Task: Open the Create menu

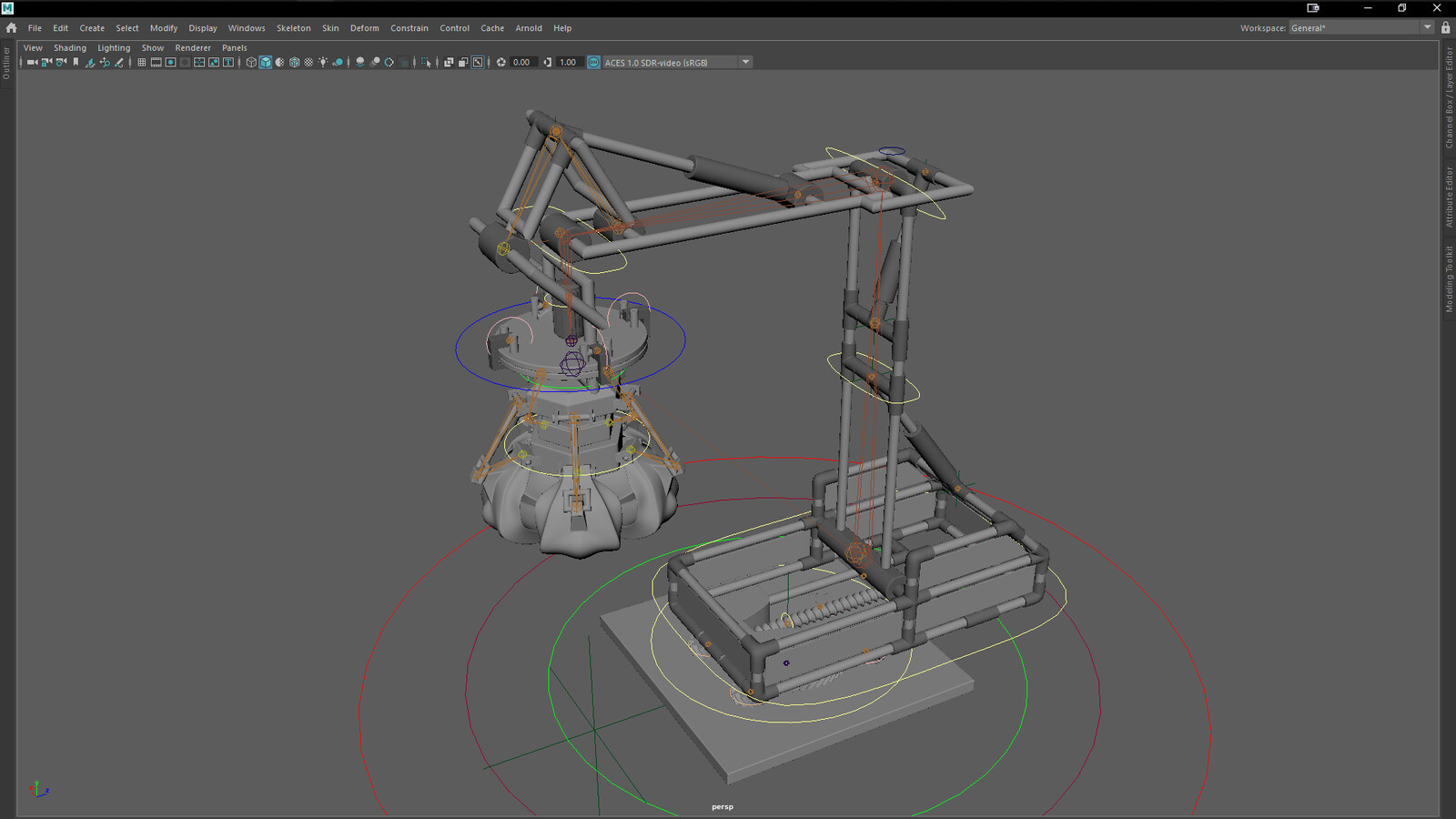Action: click(92, 28)
